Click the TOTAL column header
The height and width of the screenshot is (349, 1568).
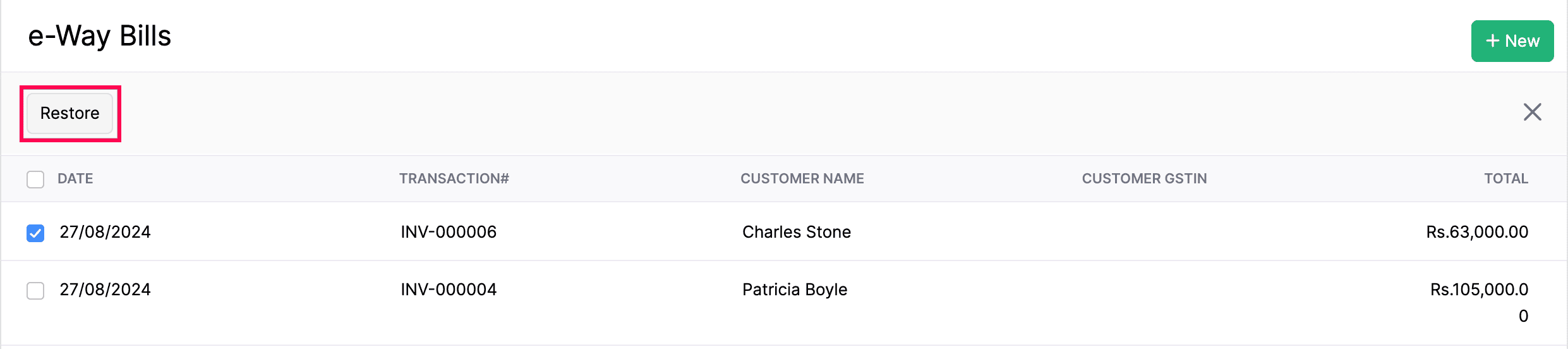point(1505,179)
